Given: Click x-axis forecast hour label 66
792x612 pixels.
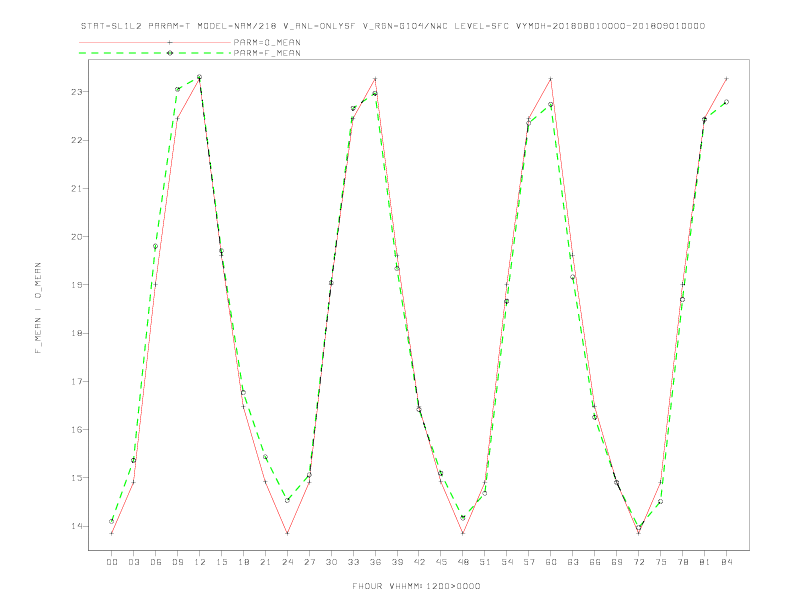Looking at the screenshot, I should [x=595, y=562].
